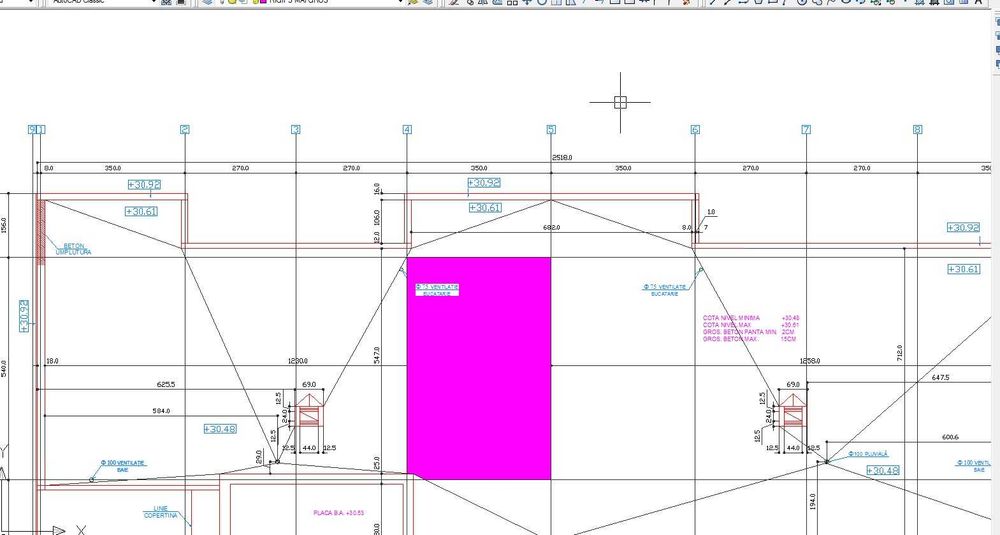The height and width of the screenshot is (535, 1000).
Task: Click grid axis bubble 7
Action: pyautogui.click(x=806, y=129)
